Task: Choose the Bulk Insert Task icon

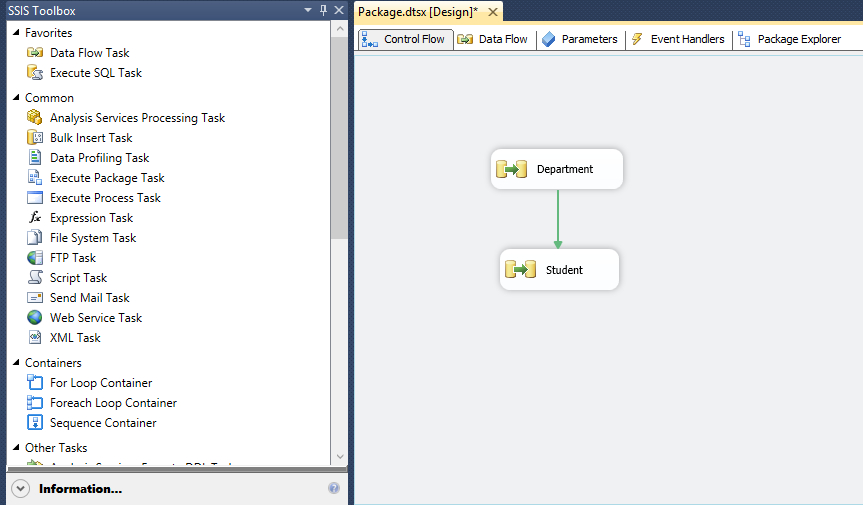Action: [x=35, y=138]
